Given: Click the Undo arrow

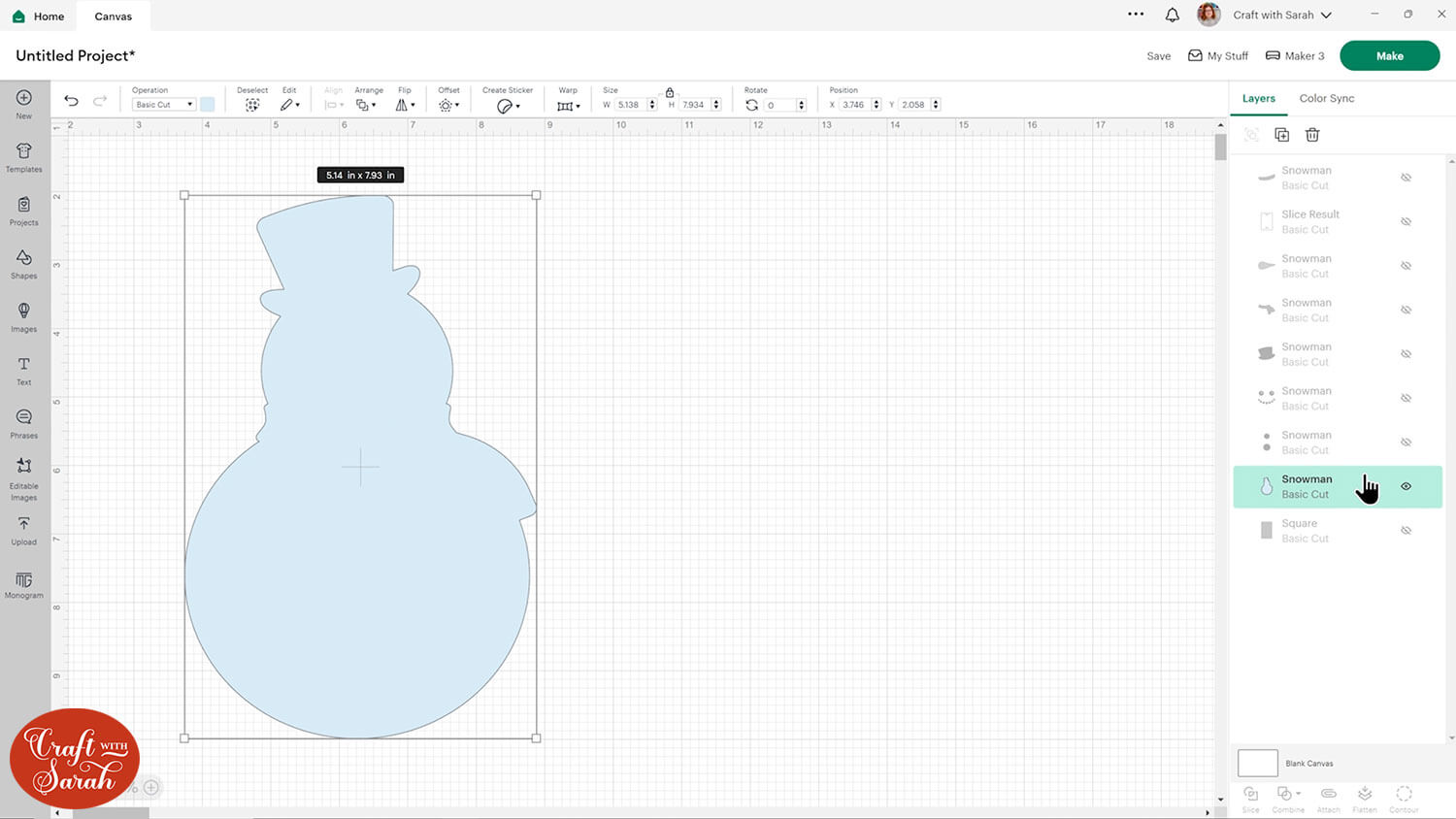Looking at the screenshot, I should [71, 101].
